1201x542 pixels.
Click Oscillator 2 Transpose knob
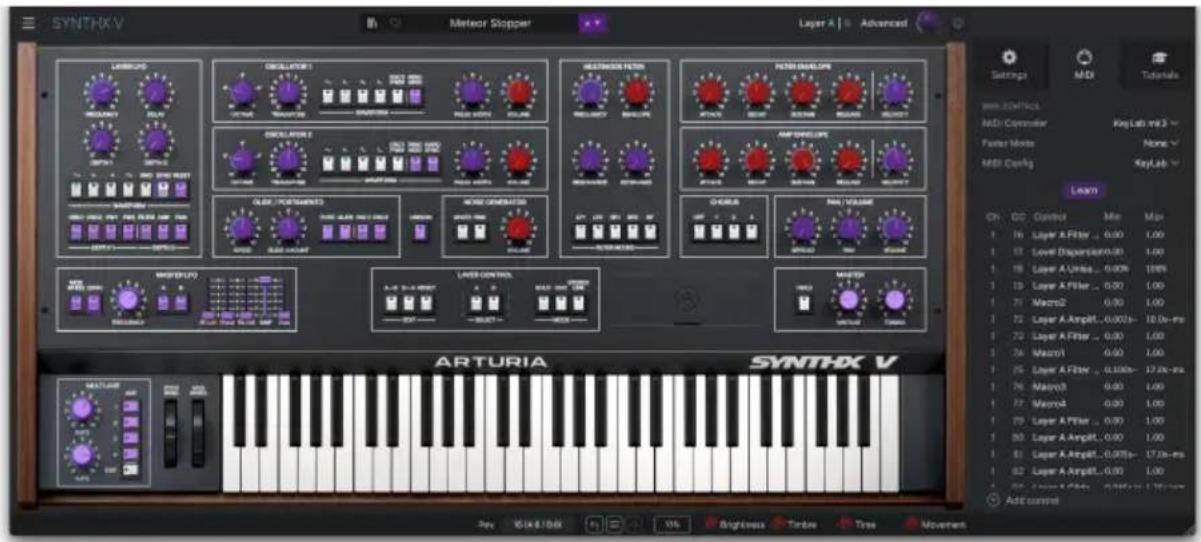tap(288, 161)
